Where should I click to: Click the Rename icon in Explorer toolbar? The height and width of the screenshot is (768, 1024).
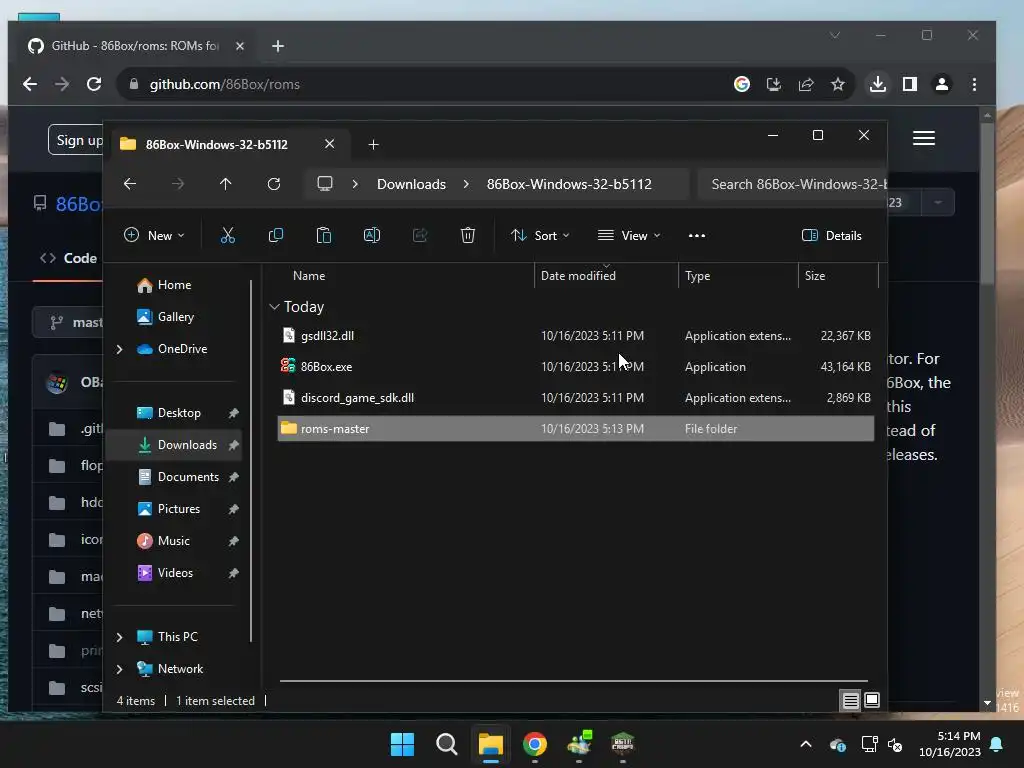tap(372, 236)
